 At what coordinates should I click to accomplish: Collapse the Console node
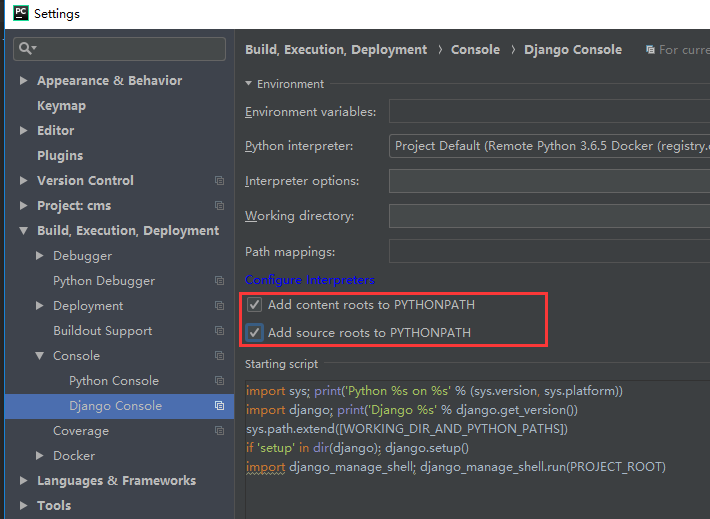(x=40, y=356)
